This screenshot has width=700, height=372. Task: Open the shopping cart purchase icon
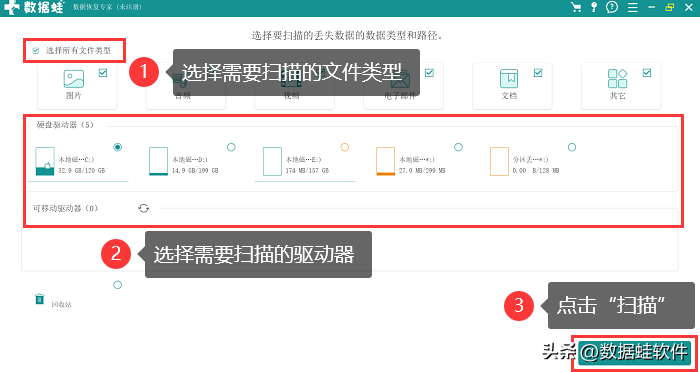tap(576, 8)
